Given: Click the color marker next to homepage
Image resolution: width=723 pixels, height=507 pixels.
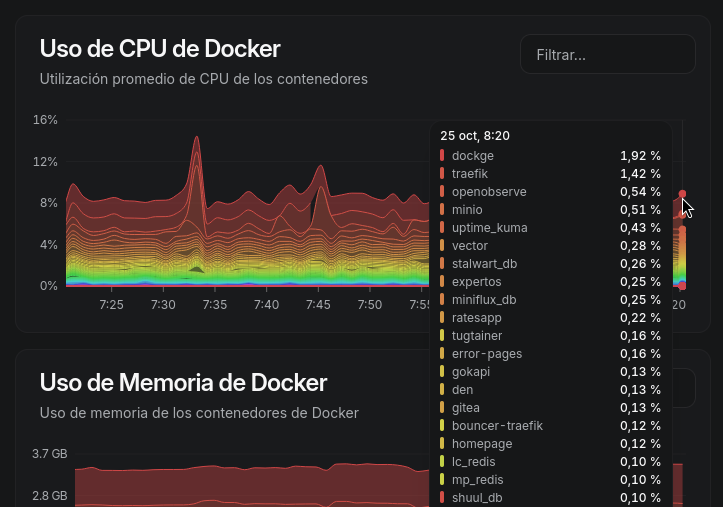Looking at the screenshot, I should point(442,444).
